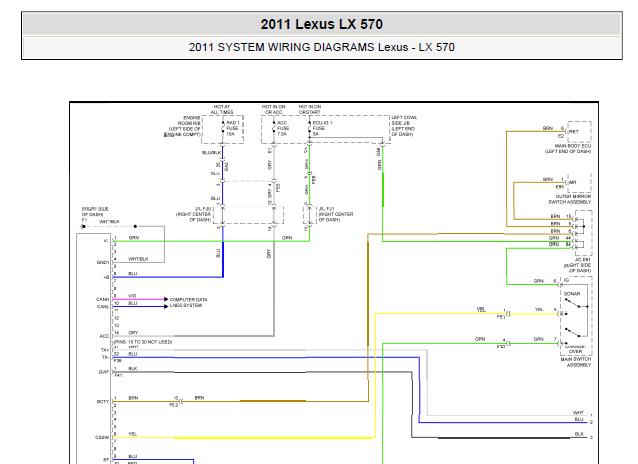
Task: Click the "OUTER MIRROR SWITCH ASSEMBLY" label
Action: [x=570, y=199]
